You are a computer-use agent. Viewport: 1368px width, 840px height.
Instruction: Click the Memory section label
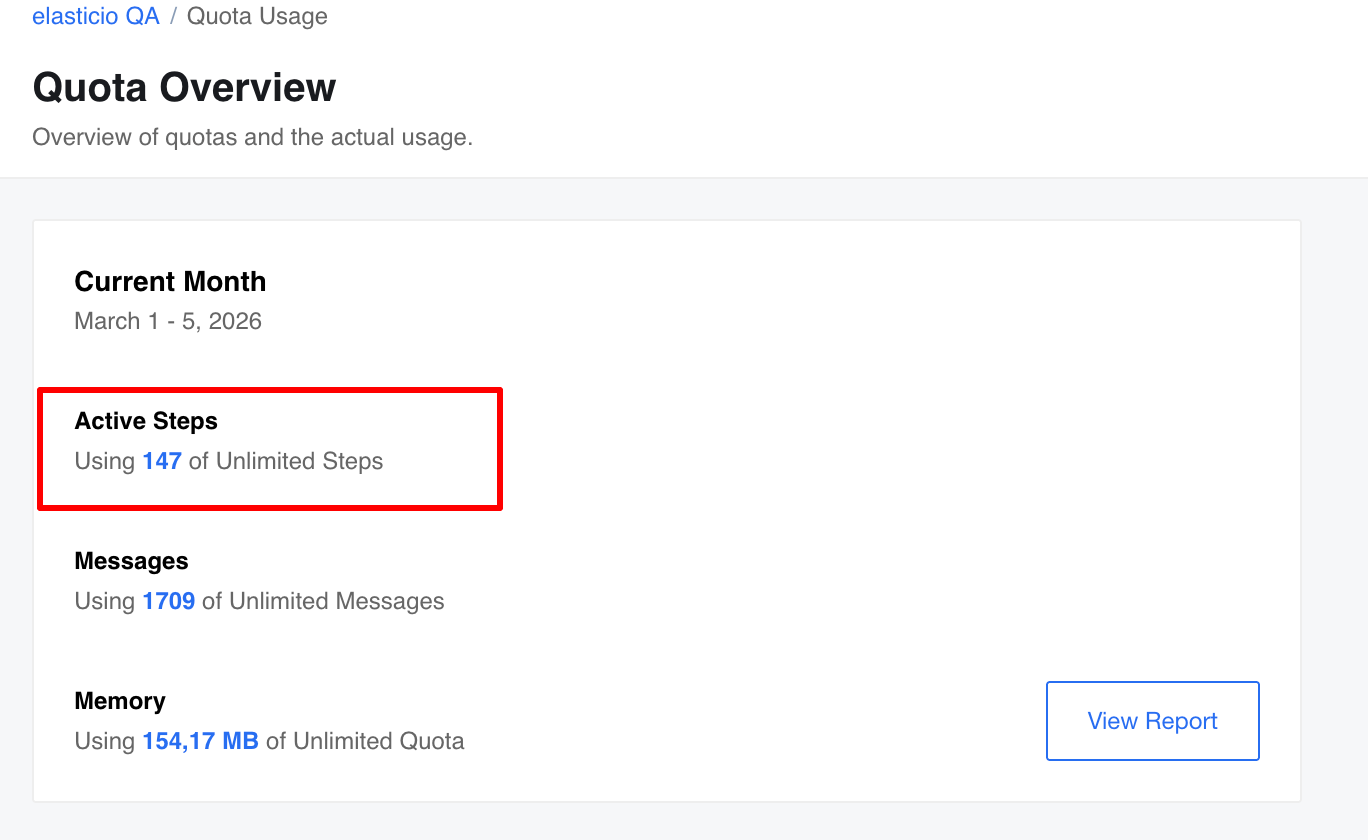(x=119, y=701)
